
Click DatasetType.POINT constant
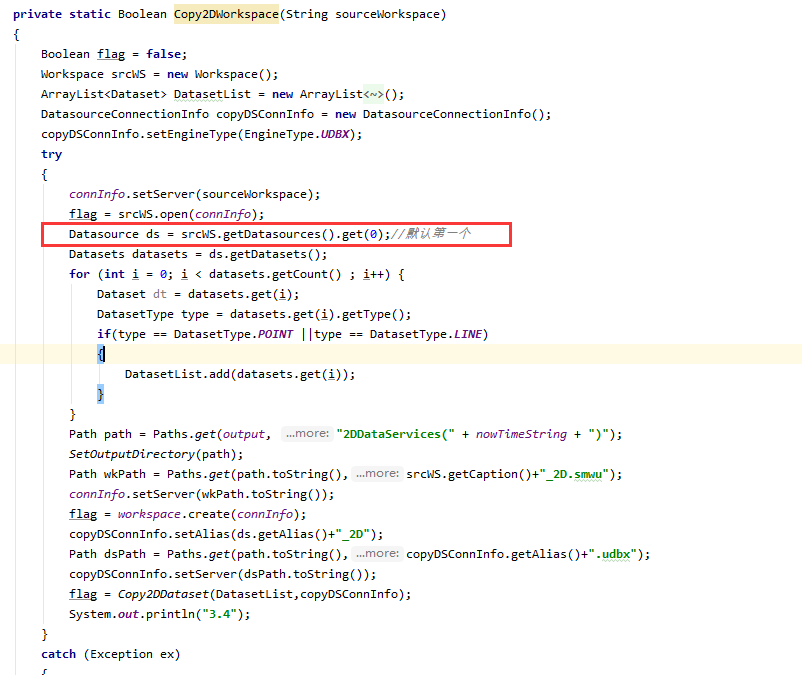point(233,334)
